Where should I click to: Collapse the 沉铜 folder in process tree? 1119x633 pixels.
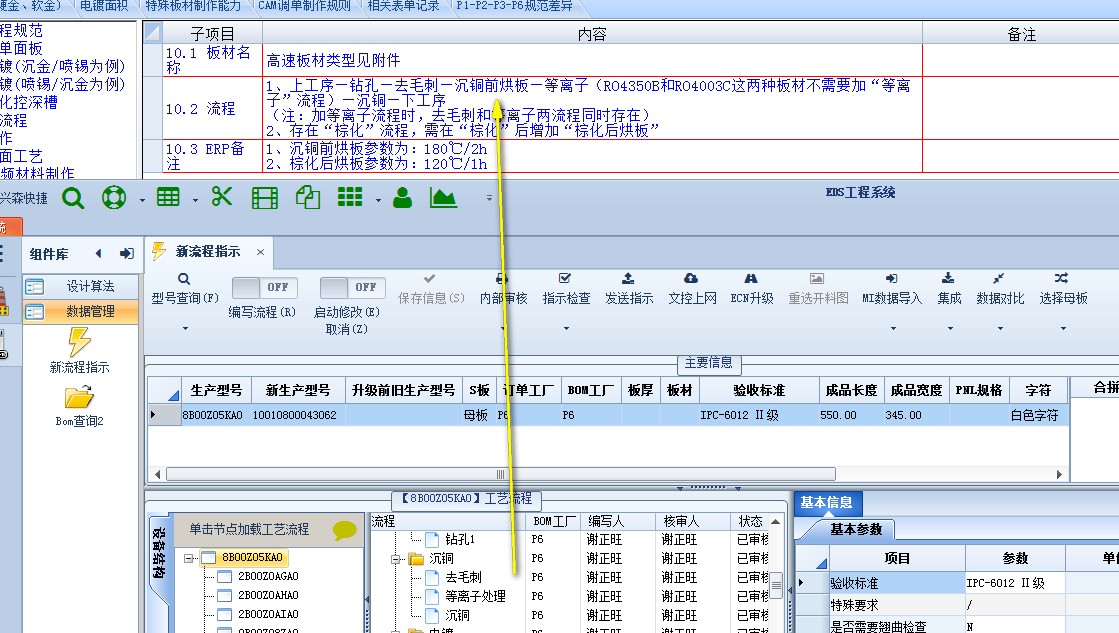coord(396,559)
